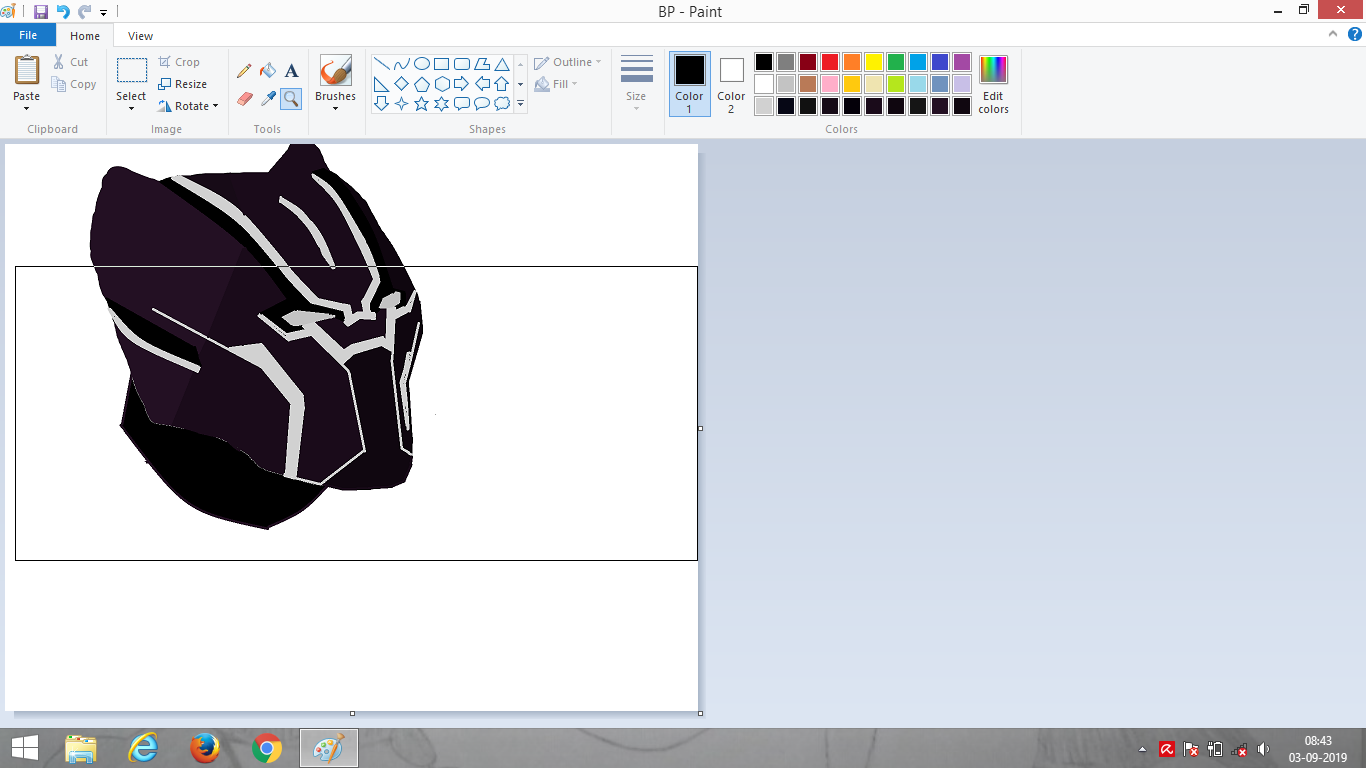Select the Color picker eyedropper tool

click(268, 98)
